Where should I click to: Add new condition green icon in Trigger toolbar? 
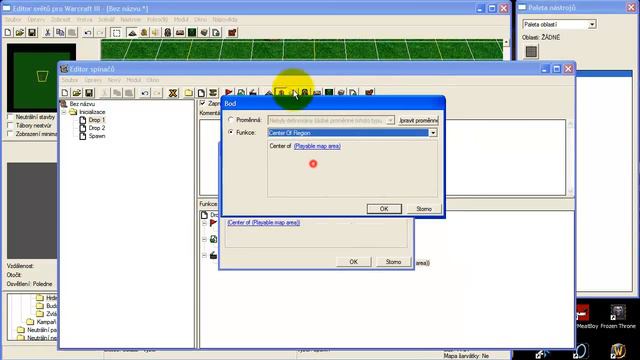(241, 93)
